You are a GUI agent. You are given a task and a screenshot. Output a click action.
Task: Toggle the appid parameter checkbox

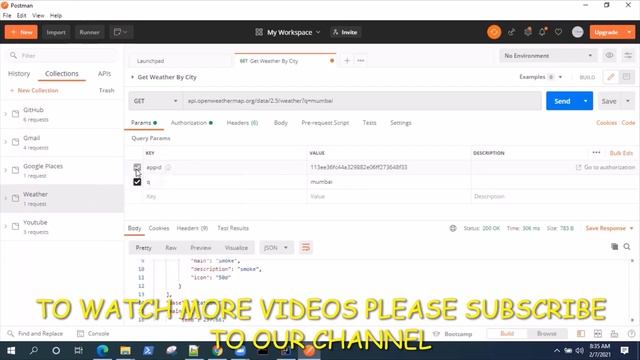pyautogui.click(x=137, y=167)
